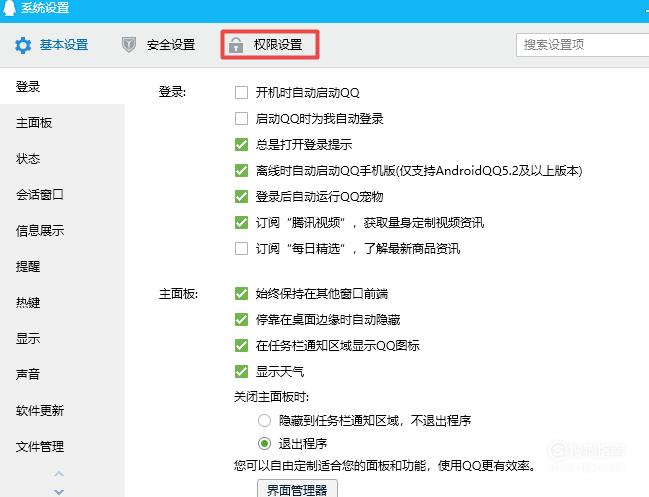Click the QQ penguin icon in title bar
The width and height of the screenshot is (649, 497).
click(9, 7)
